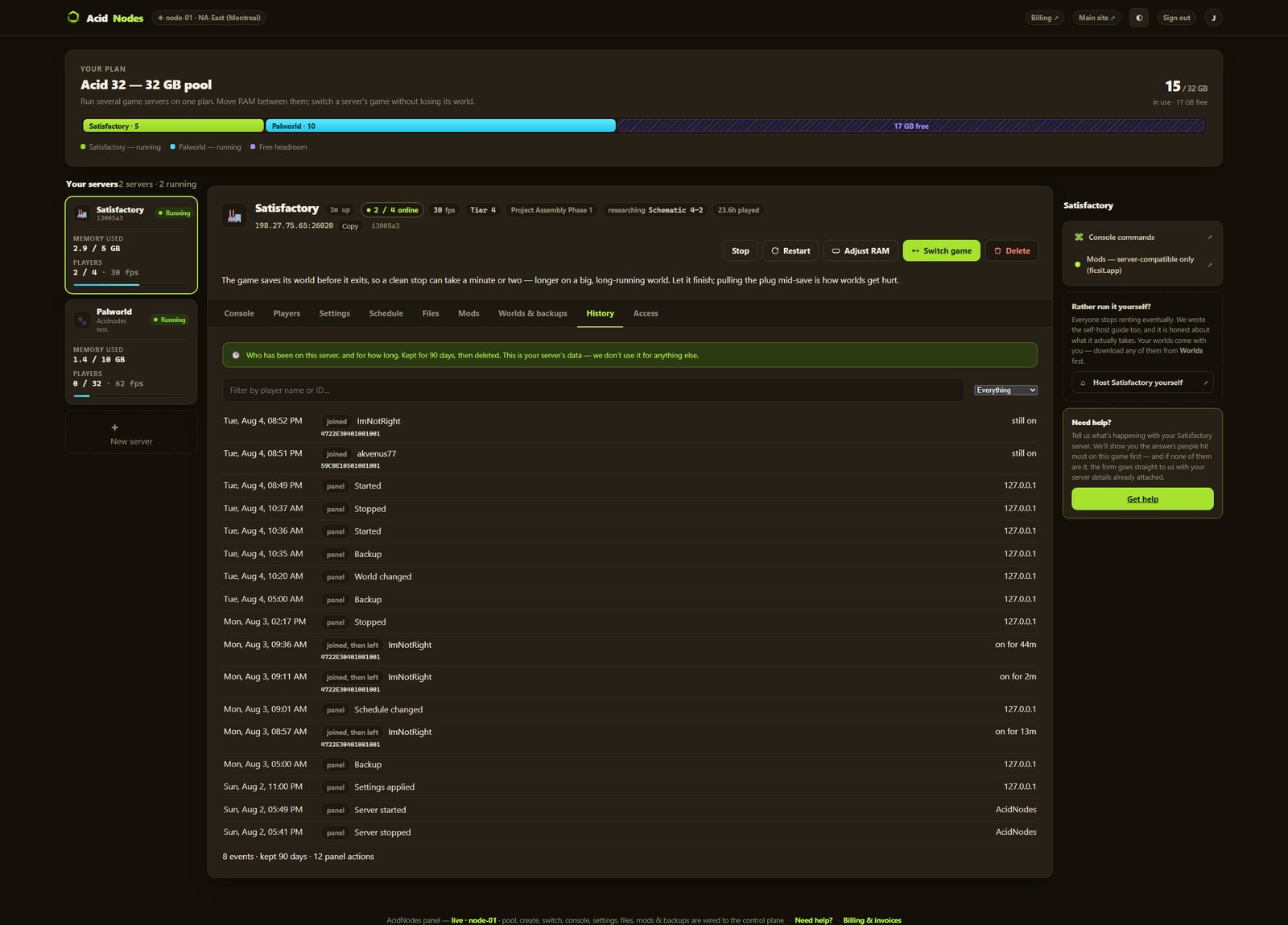Switch to the Mods tab
The image size is (1288, 925).
[469, 314]
